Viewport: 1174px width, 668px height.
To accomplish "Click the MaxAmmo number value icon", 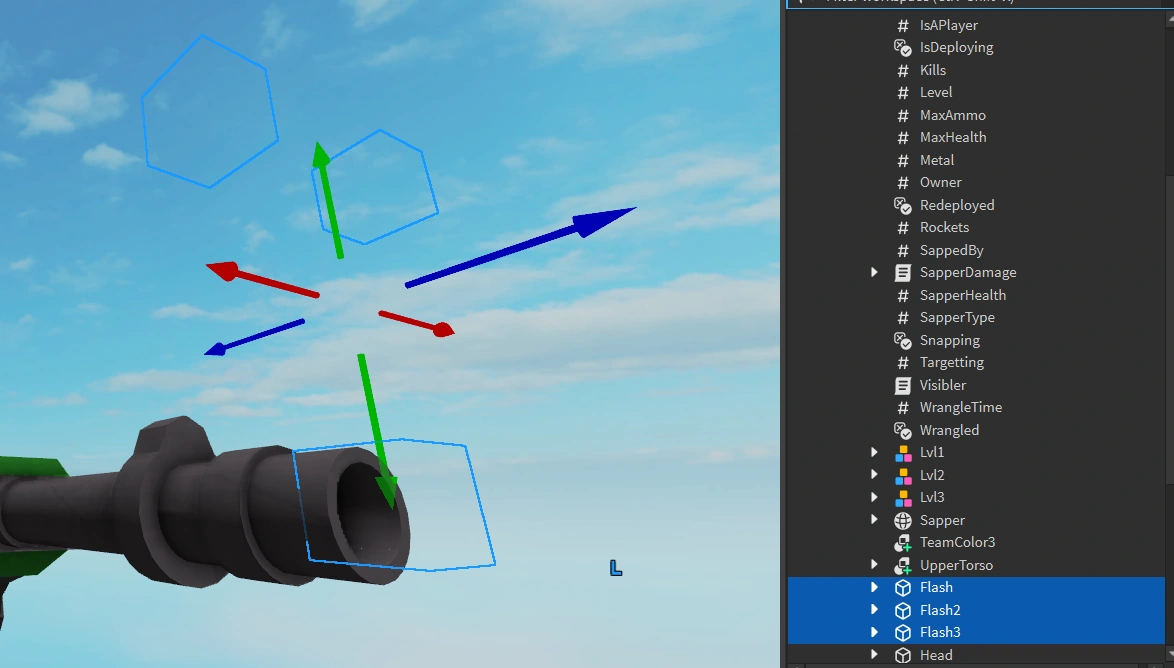I will [x=903, y=115].
